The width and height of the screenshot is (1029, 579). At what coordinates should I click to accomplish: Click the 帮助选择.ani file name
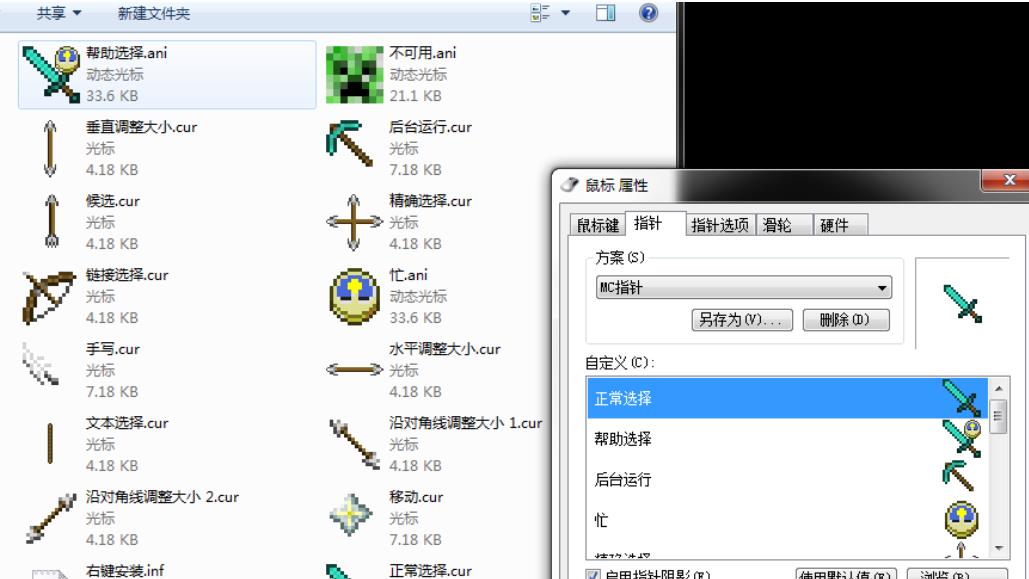pos(127,53)
